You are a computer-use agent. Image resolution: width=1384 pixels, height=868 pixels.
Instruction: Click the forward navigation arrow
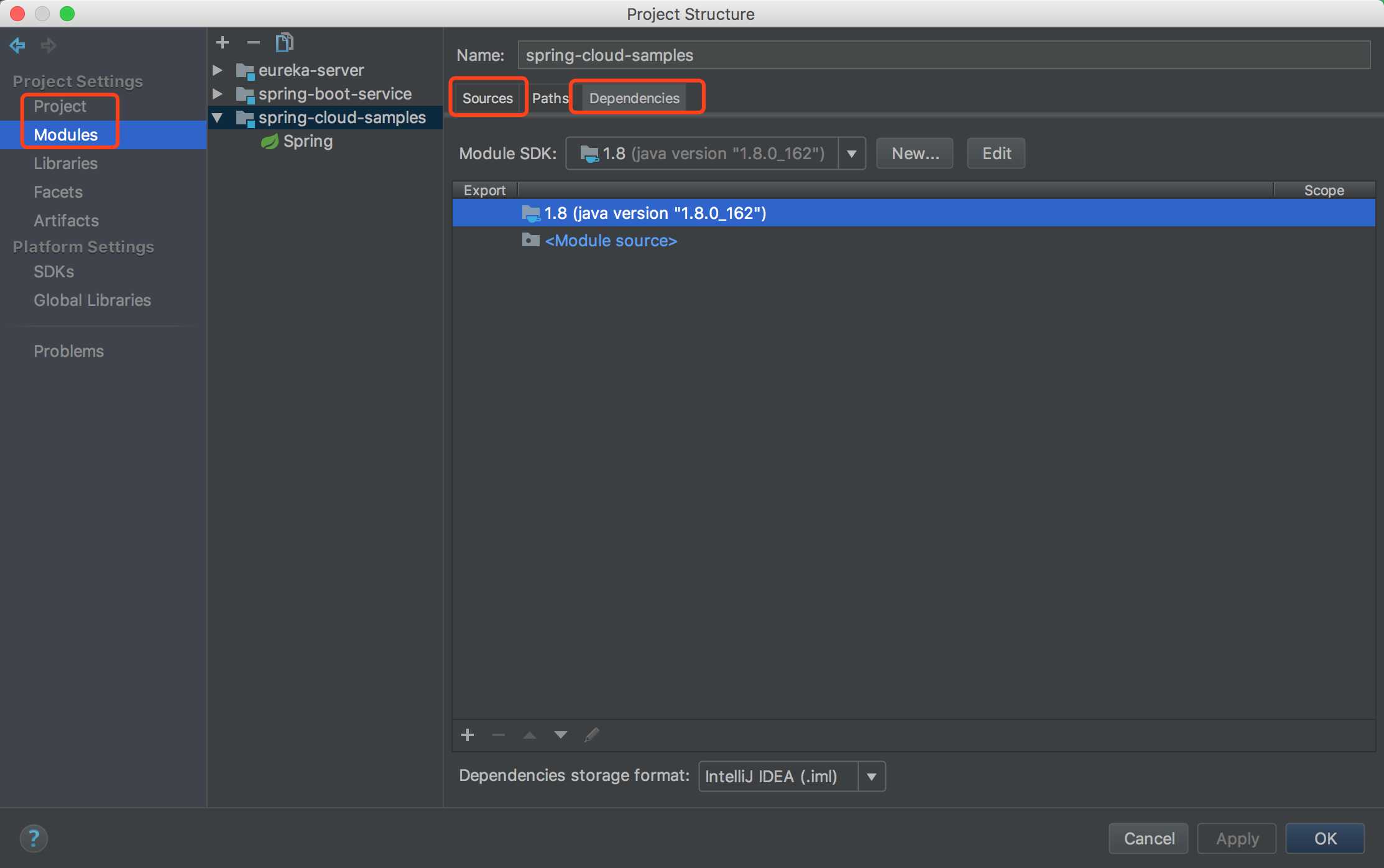(48, 45)
